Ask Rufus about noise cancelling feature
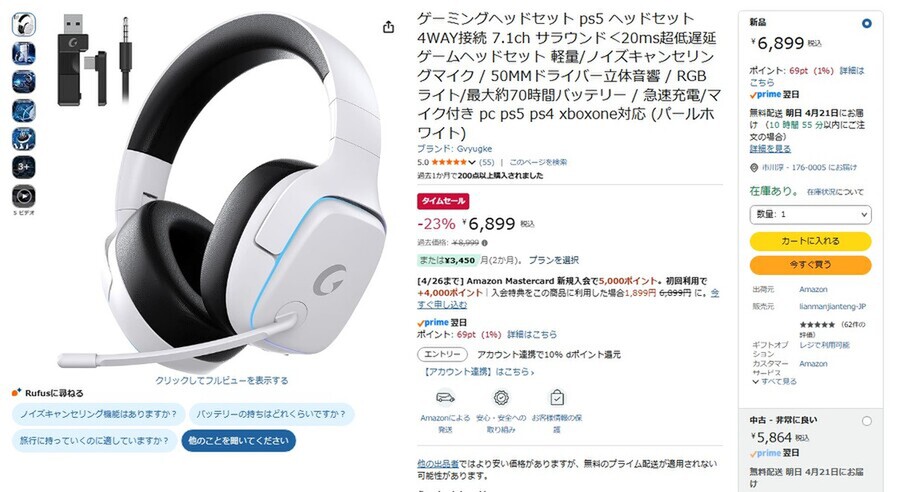 tap(99, 414)
